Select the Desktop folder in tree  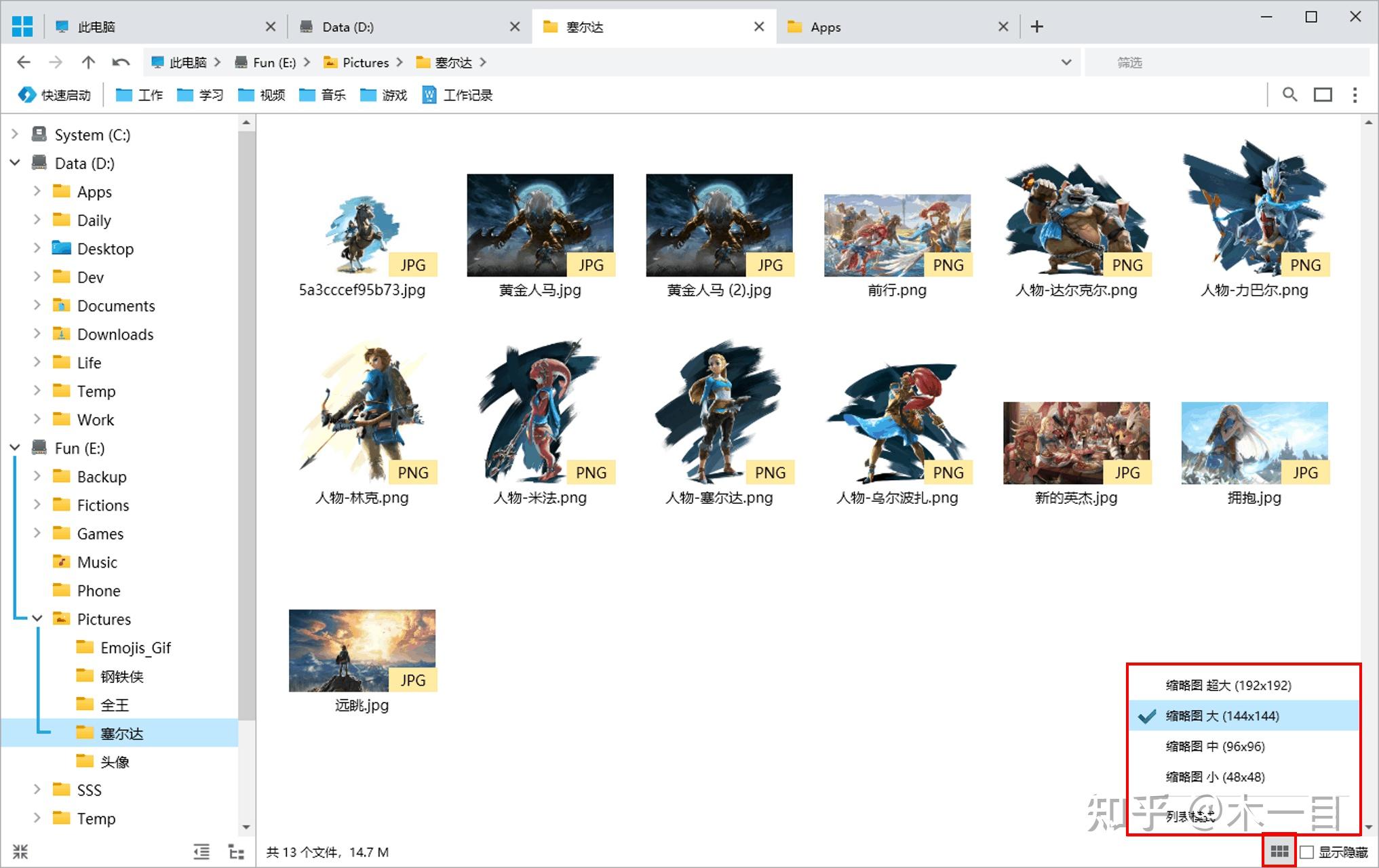coord(105,248)
